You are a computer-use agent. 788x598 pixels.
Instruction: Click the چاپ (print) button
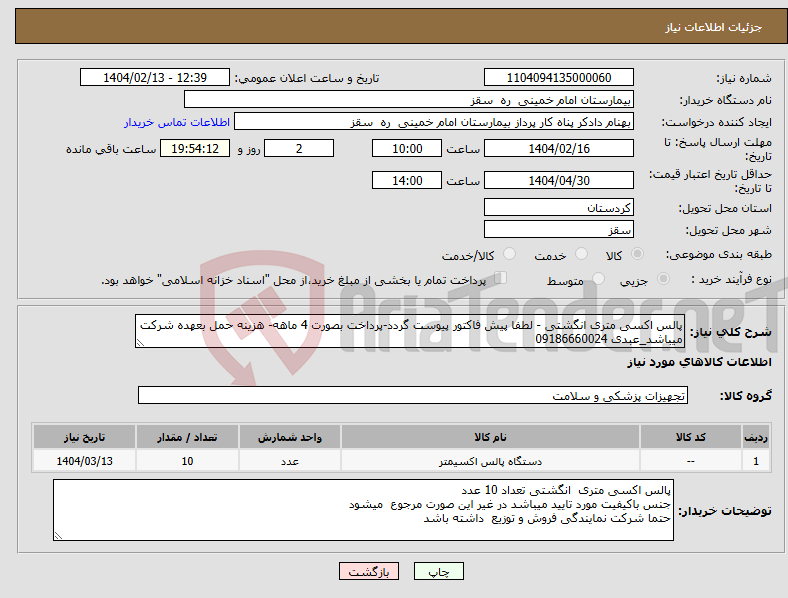(x=438, y=571)
